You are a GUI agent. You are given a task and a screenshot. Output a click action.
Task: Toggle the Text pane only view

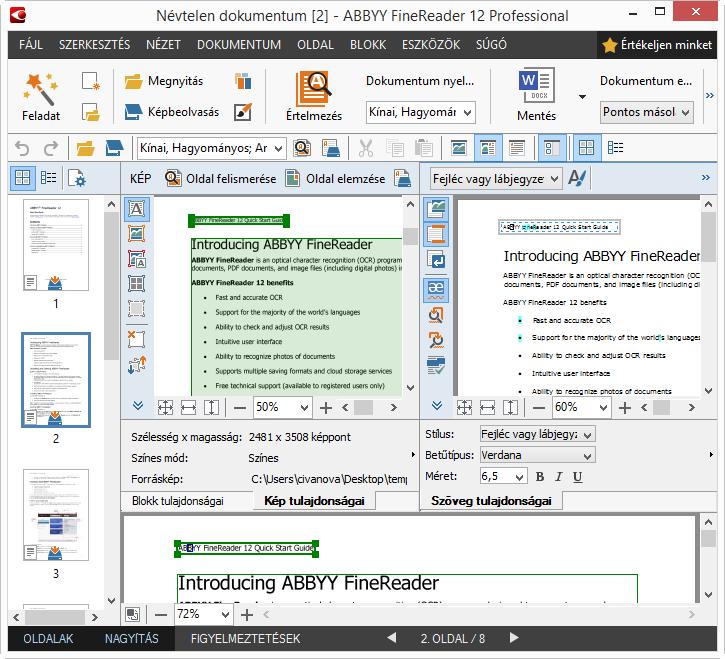[516, 148]
